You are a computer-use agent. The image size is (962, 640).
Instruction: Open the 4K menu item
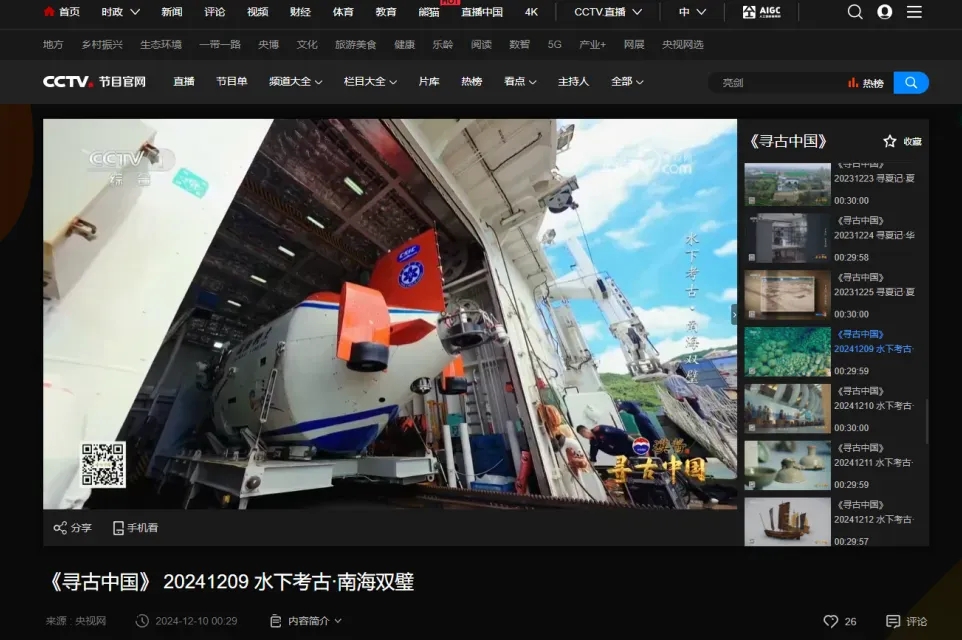531,12
